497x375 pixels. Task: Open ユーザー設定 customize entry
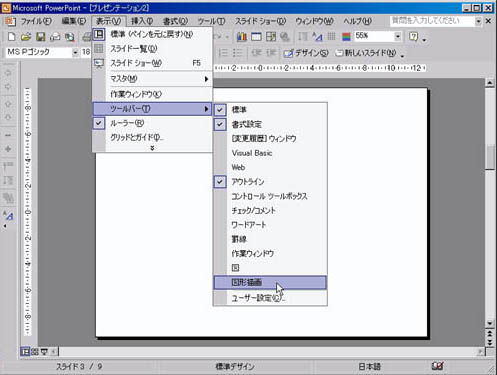270,298
